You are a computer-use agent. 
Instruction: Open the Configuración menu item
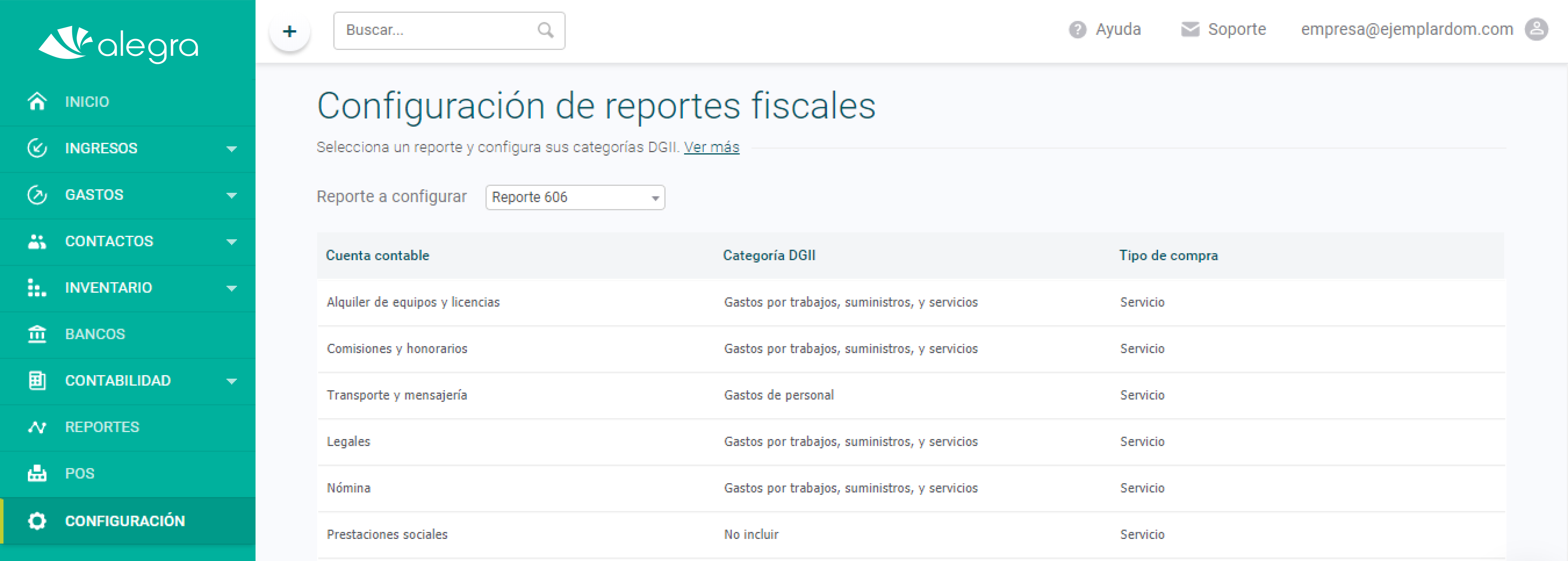[x=128, y=521]
